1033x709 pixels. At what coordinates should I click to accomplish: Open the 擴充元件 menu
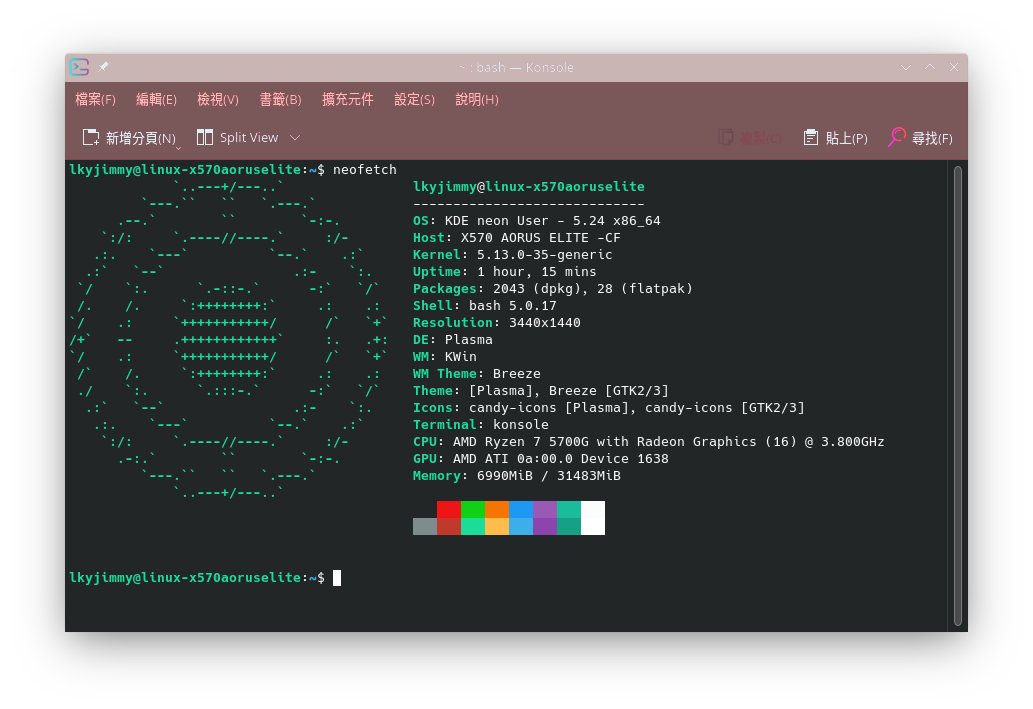(347, 99)
